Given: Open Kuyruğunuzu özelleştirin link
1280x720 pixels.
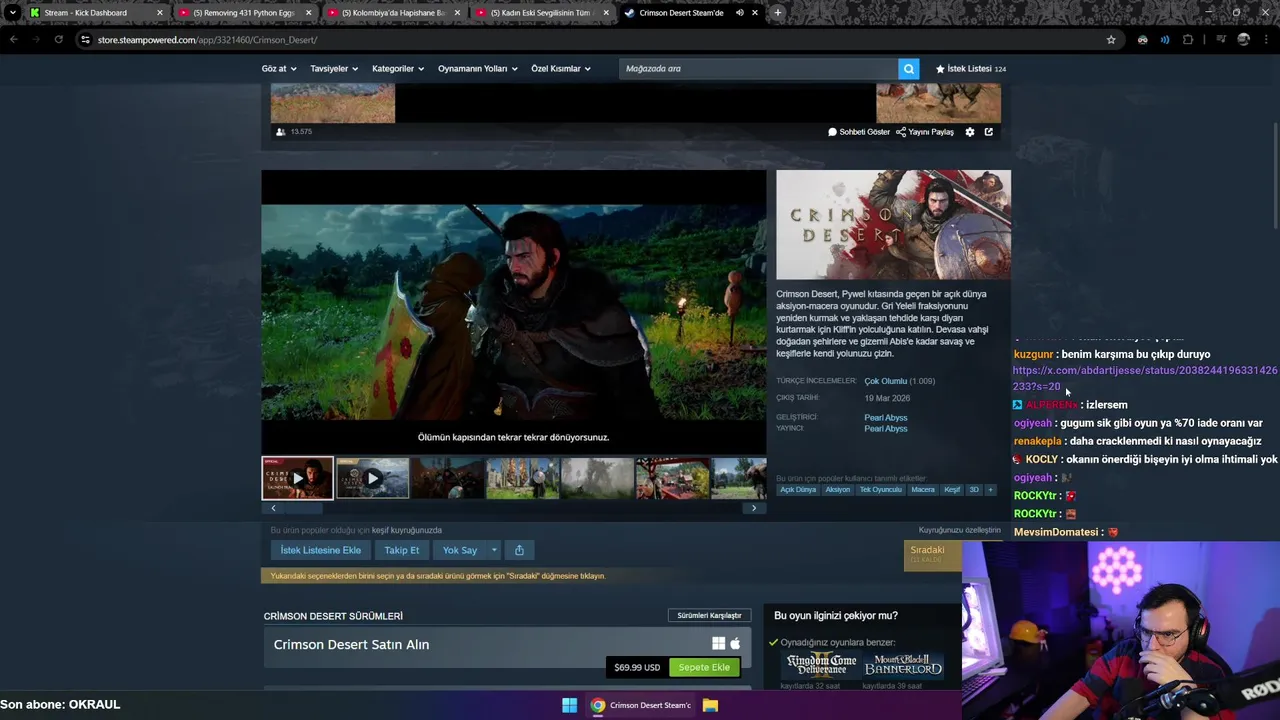Looking at the screenshot, I should pyautogui.click(x=959, y=530).
